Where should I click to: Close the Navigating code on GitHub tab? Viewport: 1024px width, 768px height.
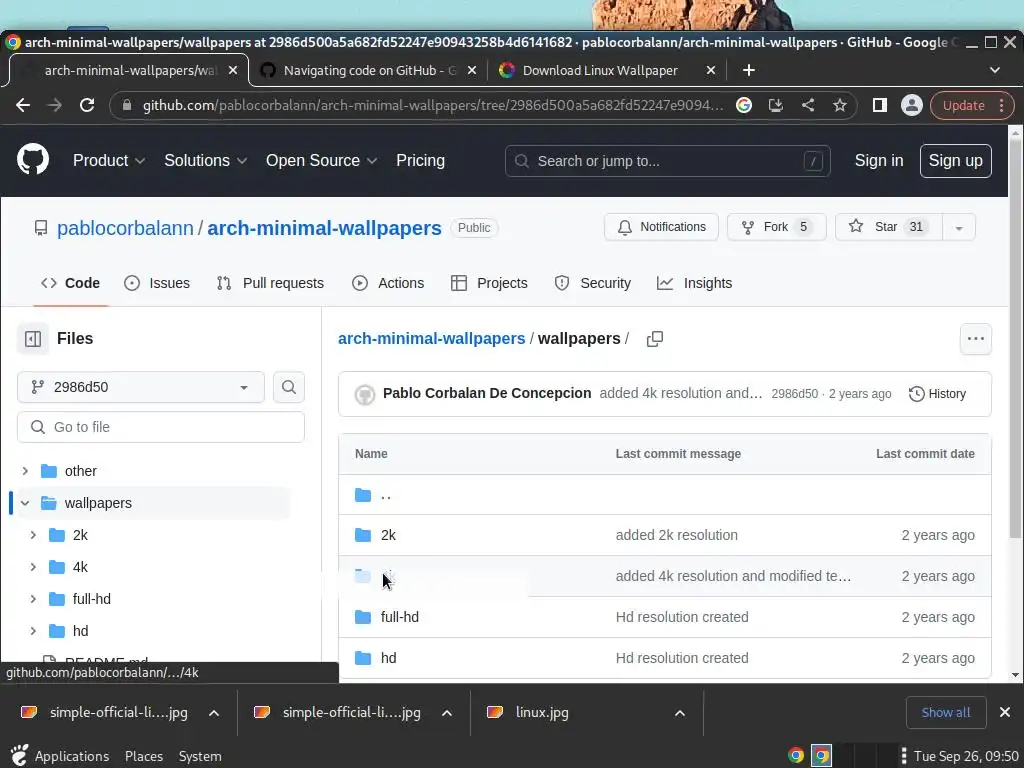click(472, 70)
